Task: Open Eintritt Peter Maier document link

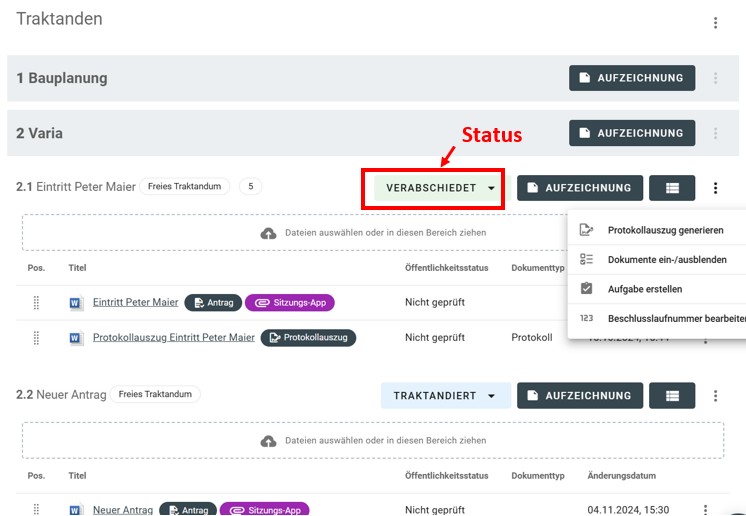Action: pyautogui.click(x=135, y=303)
